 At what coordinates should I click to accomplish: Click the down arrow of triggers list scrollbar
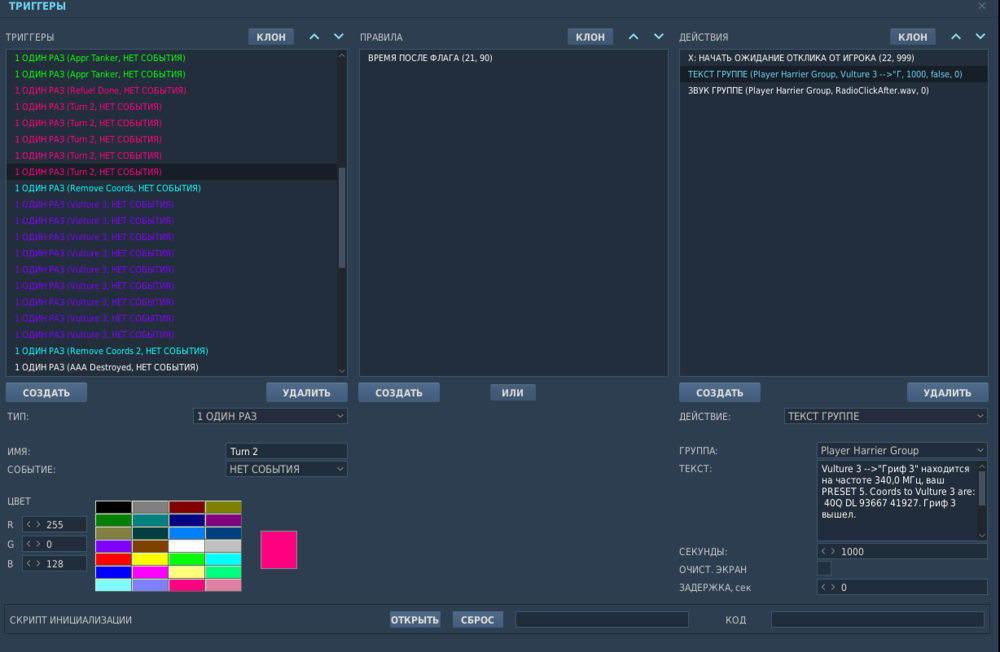click(x=342, y=371)
